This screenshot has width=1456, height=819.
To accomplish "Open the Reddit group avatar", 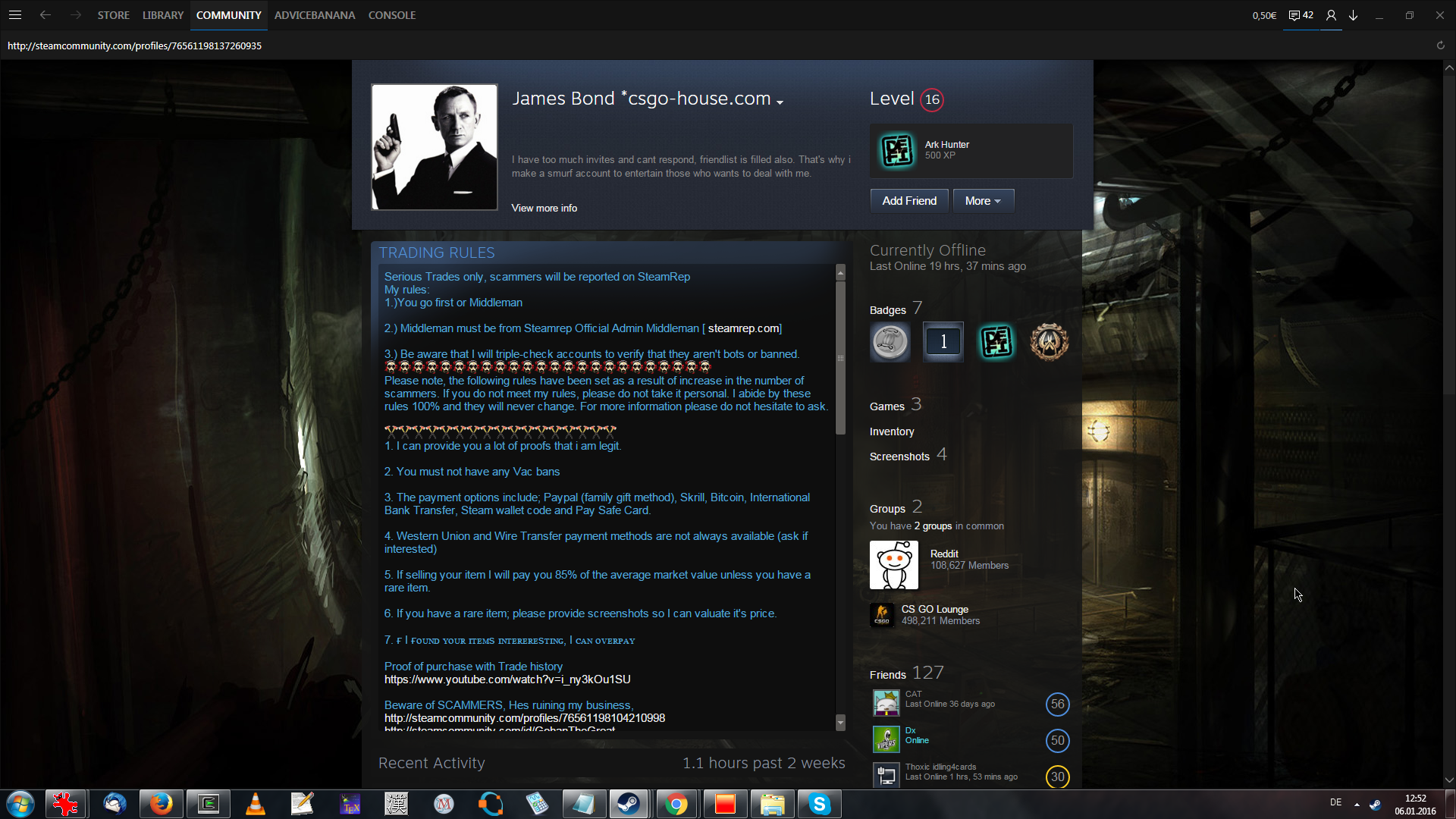I will 893,565.
